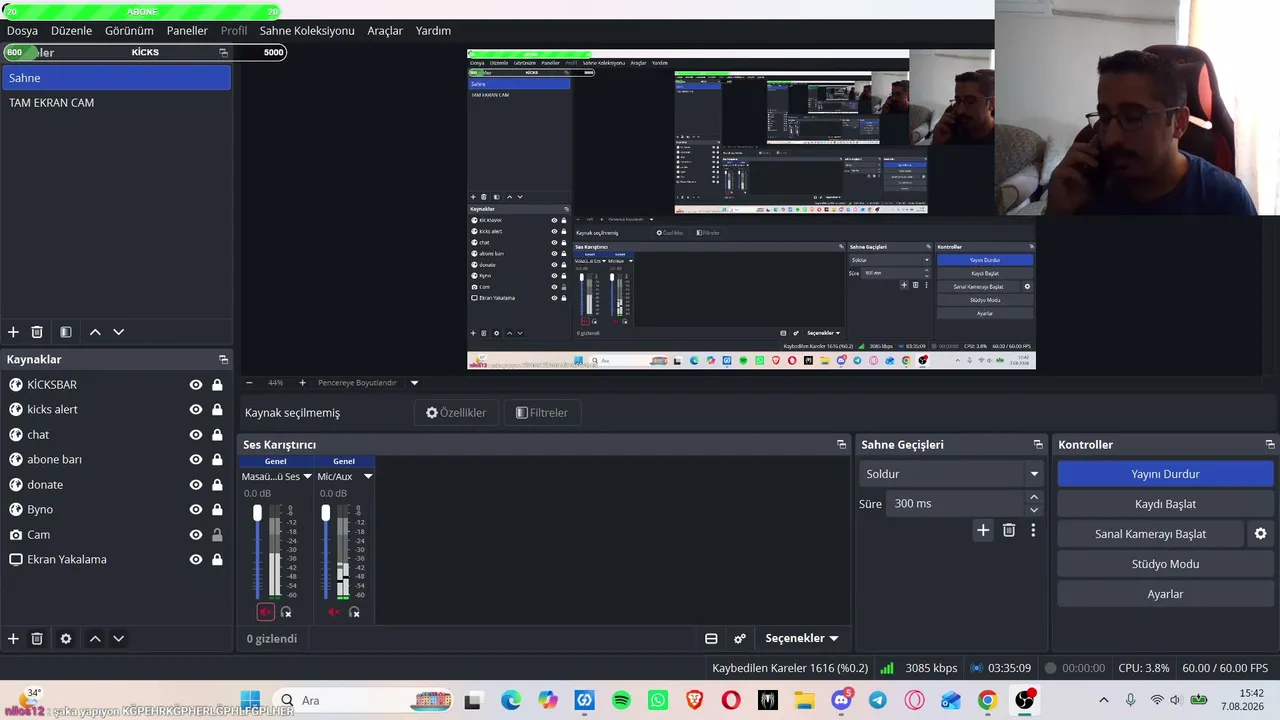The width and height of the screenshot is (1280, 720).
Task: Open the Paneller menu
Action: click(x=187, y=31)
